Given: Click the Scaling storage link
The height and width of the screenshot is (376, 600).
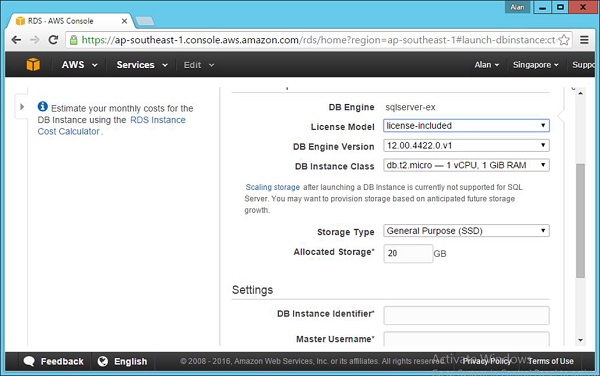Looking at the screenshot, I should coord(272,187).
